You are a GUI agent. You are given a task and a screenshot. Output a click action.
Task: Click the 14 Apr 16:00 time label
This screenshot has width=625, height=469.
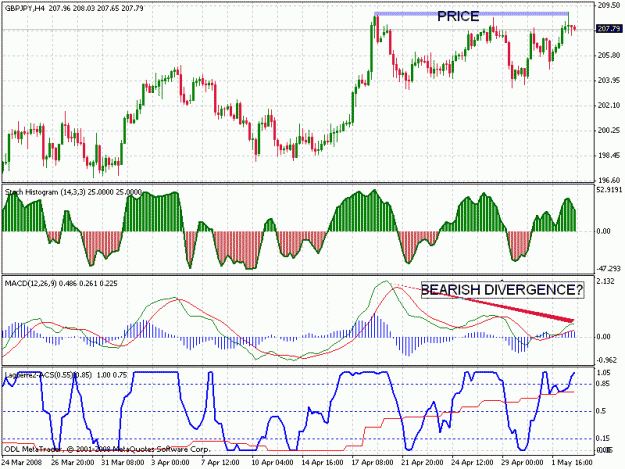(322, 462)
